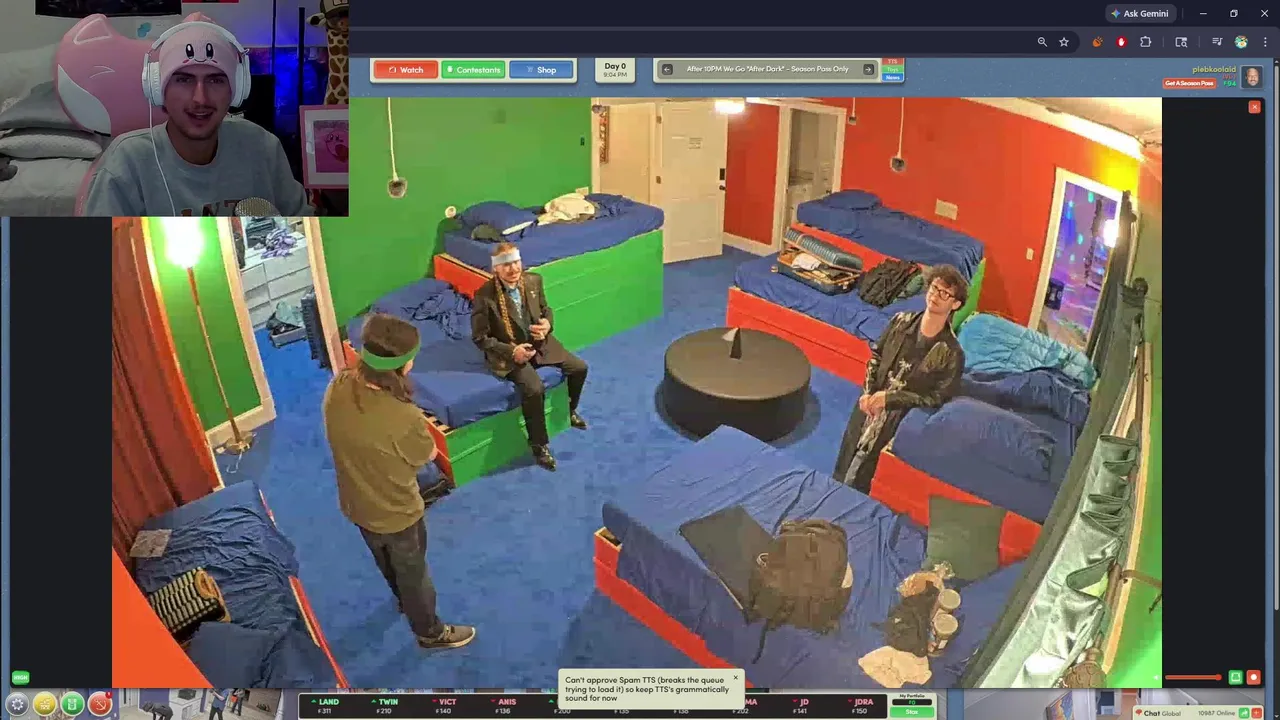The height and width of the screenshot is (720, 1280).
Task: Dismiss the Spam TTS notification
Action: pos(735,678)
